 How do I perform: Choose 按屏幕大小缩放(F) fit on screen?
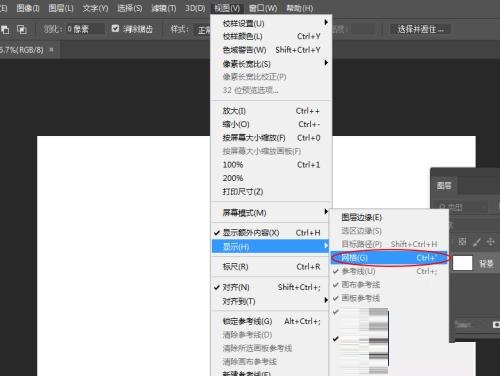pos(270,138)
